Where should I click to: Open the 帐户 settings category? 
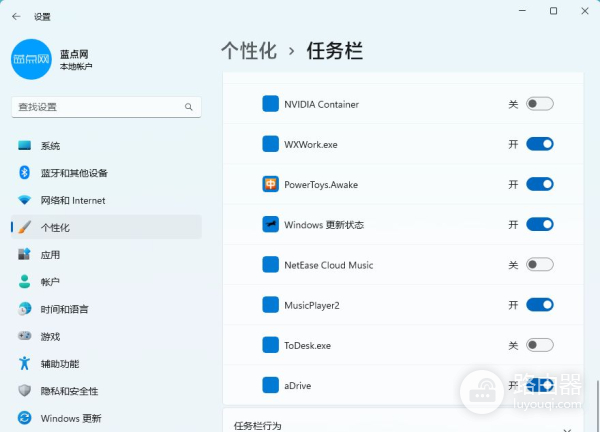pos(106,282)
